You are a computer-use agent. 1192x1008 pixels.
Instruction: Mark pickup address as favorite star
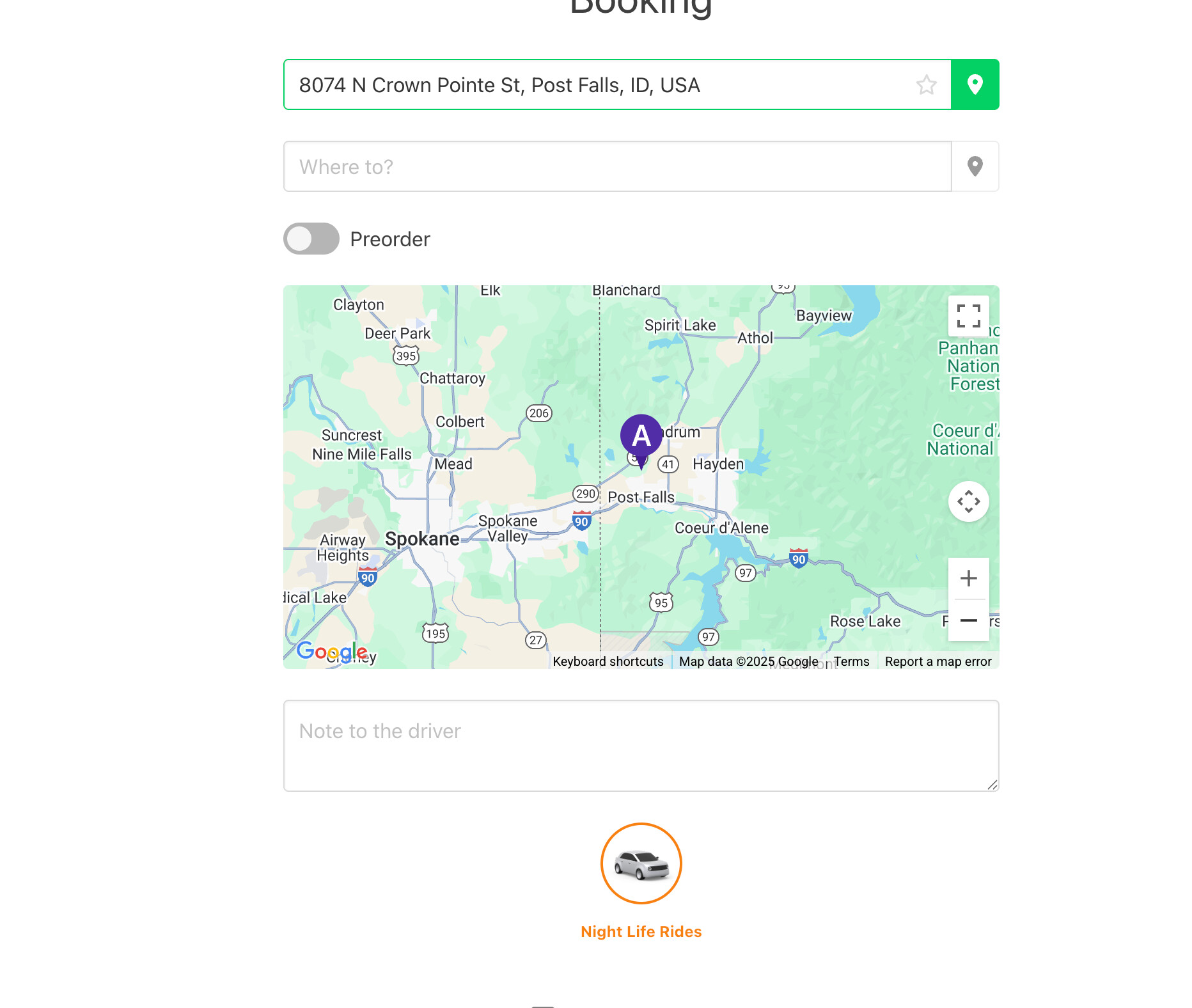[926, 84]
